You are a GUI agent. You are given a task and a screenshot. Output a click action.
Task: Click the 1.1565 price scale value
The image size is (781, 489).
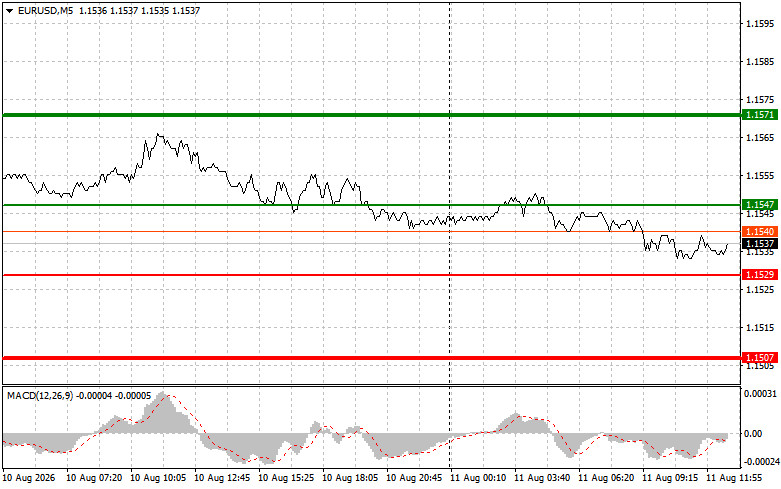click(x=760, y=137)
